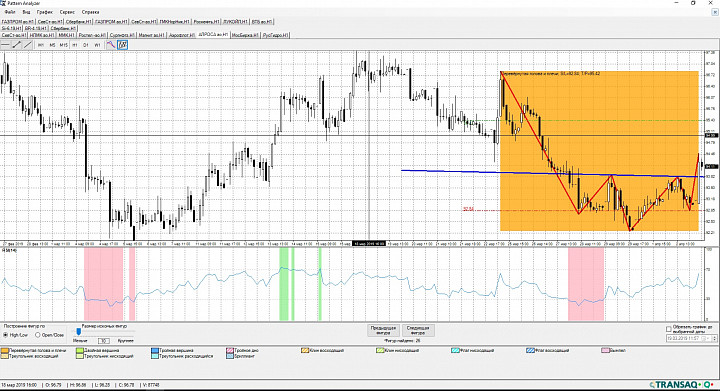Select the trend line with endpoints tool
Viewport: 720px width, 391px height.
tap(17, 45)
